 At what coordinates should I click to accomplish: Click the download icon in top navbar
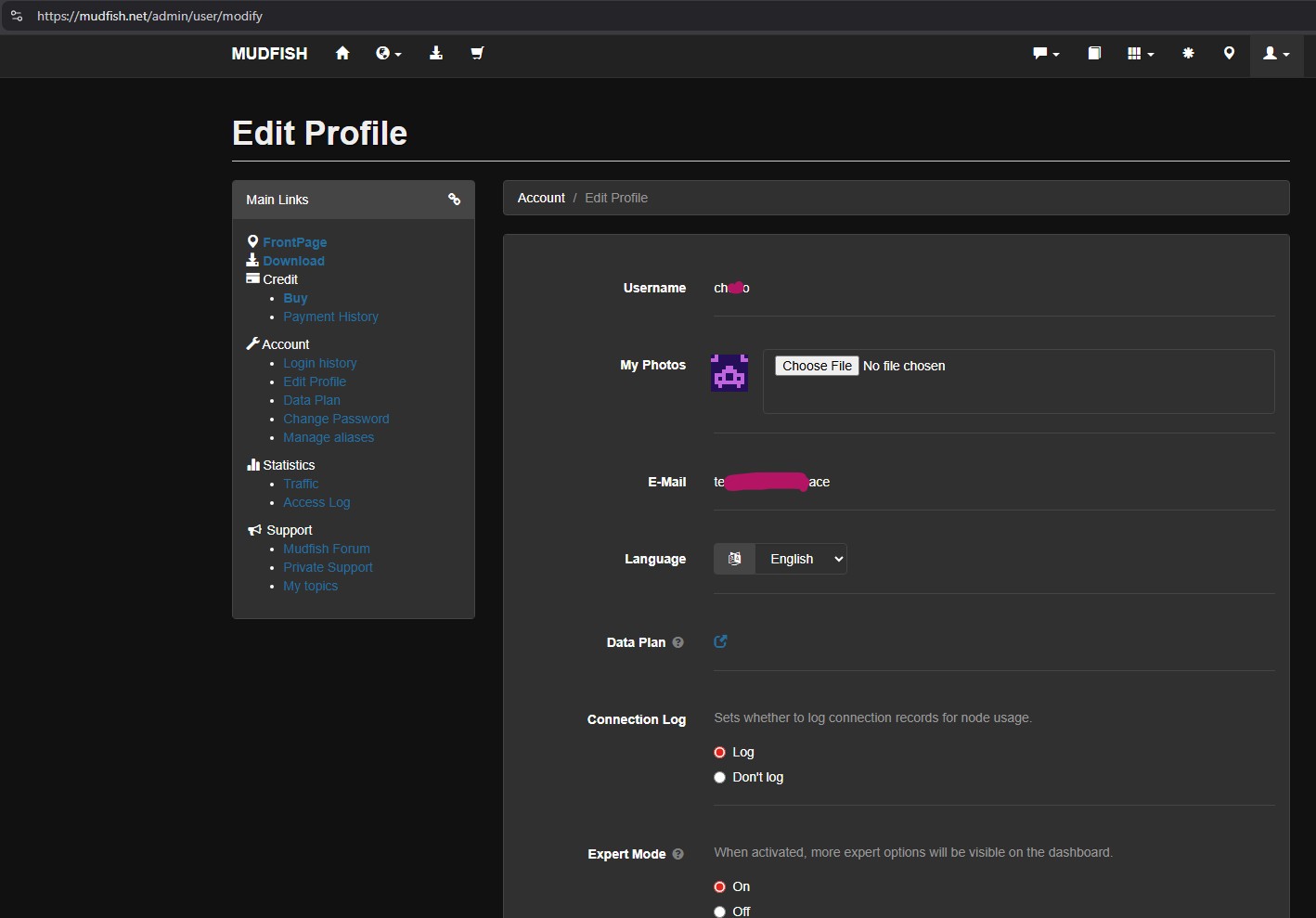[435, 54]
